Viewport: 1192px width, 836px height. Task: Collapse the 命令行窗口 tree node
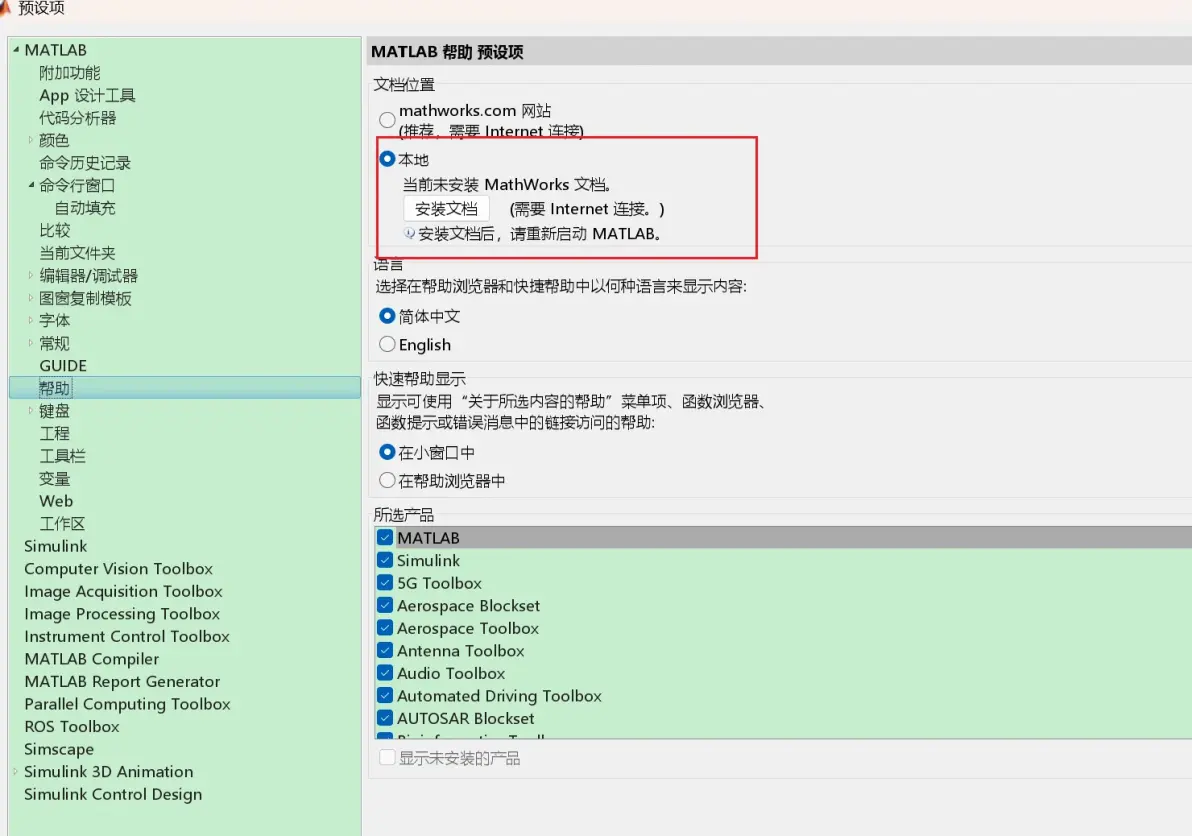[31, 185]
